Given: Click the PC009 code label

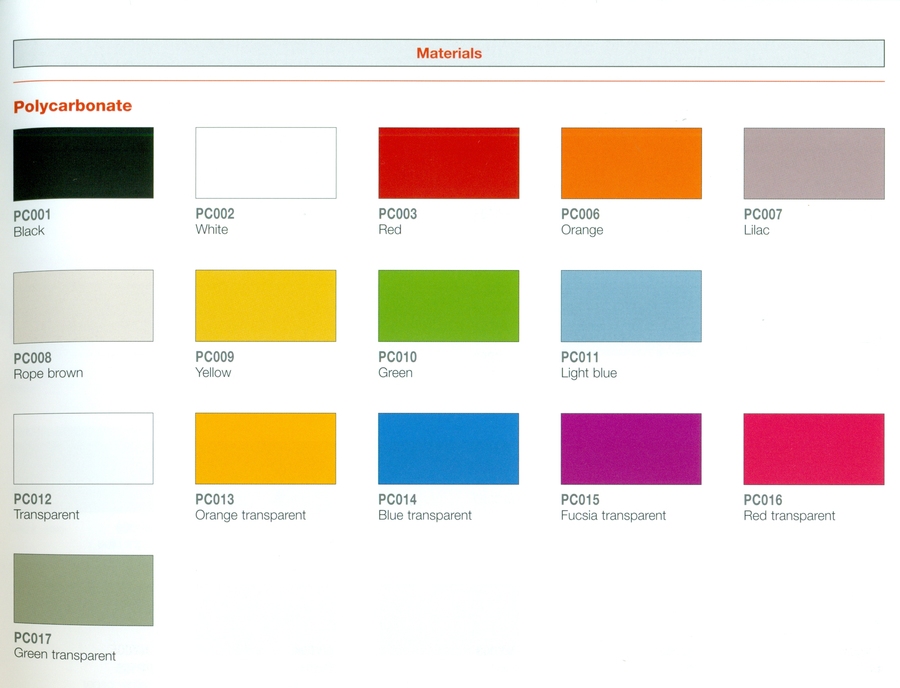Looking at the screenshot, I should point(215,356).
